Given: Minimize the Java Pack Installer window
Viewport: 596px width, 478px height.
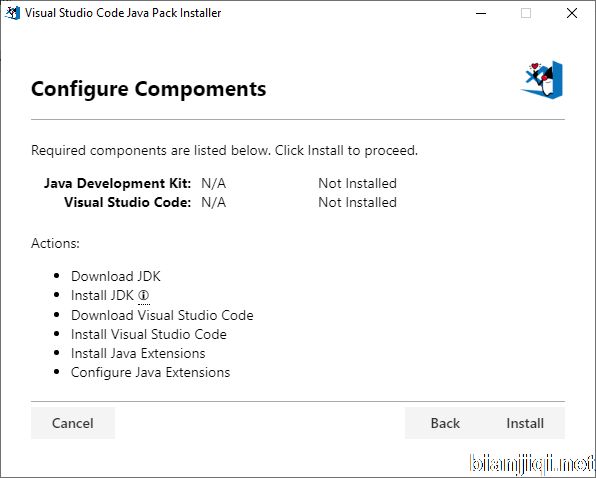Looking at the screenshot, I should (481, 13).
